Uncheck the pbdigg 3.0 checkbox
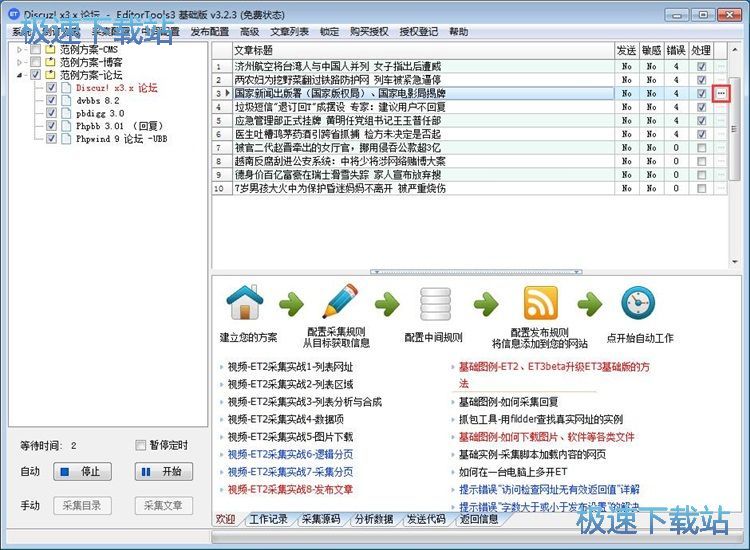This screenshot has width=750, height=550. [x=51, y=113]
